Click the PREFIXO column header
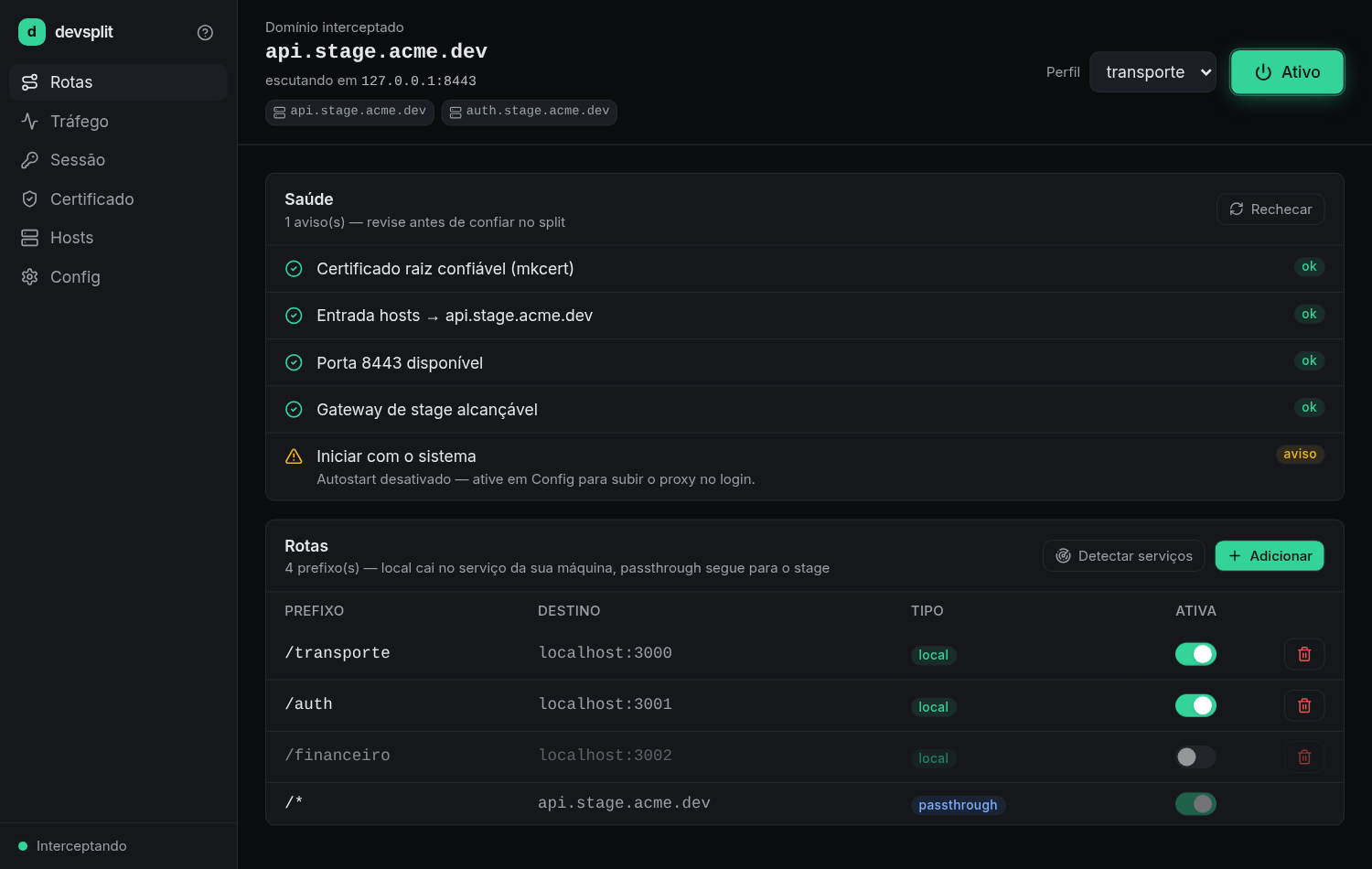This screenshot has height=869, width=1372. (314, 611)
